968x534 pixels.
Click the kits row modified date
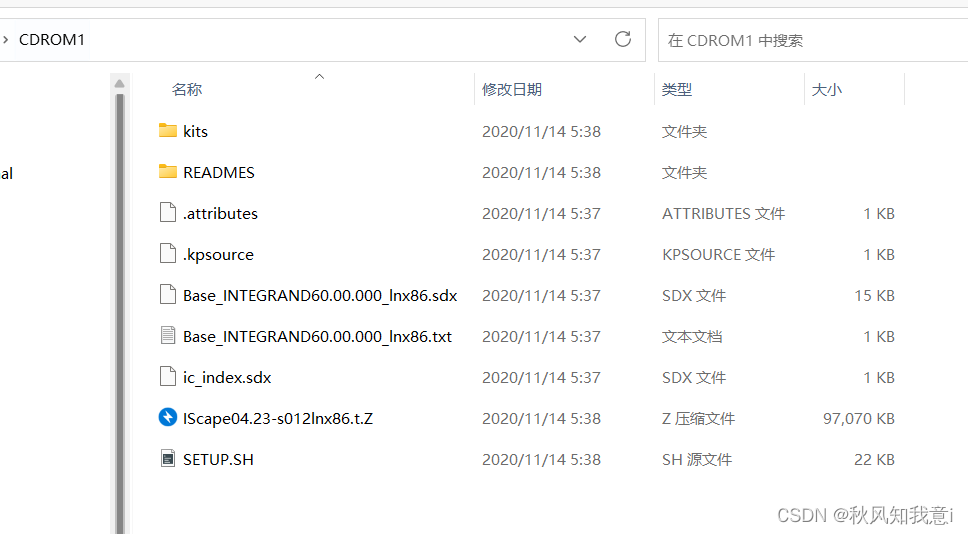tap(541, 131)
